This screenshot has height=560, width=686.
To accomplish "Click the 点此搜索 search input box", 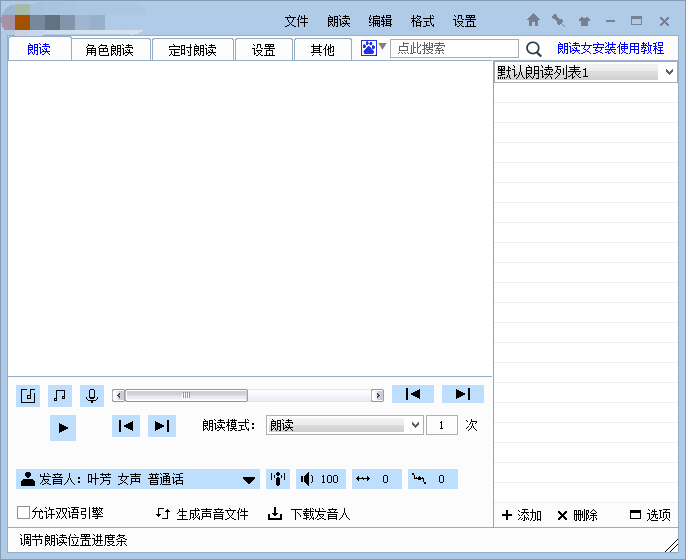I will click(454, 48).
